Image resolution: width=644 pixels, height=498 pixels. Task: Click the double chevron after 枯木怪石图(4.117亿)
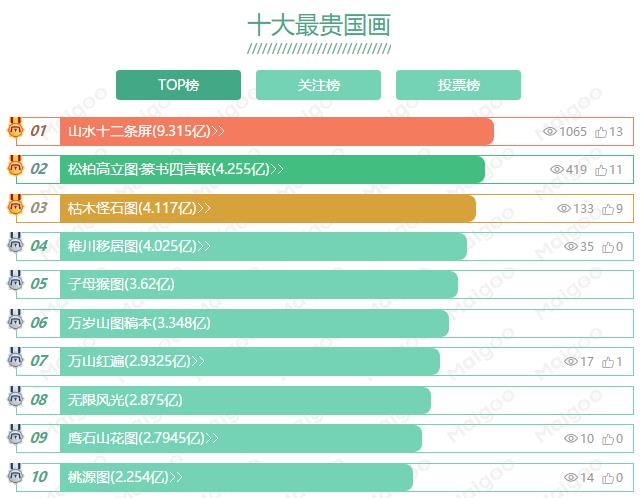coord(204,208)
